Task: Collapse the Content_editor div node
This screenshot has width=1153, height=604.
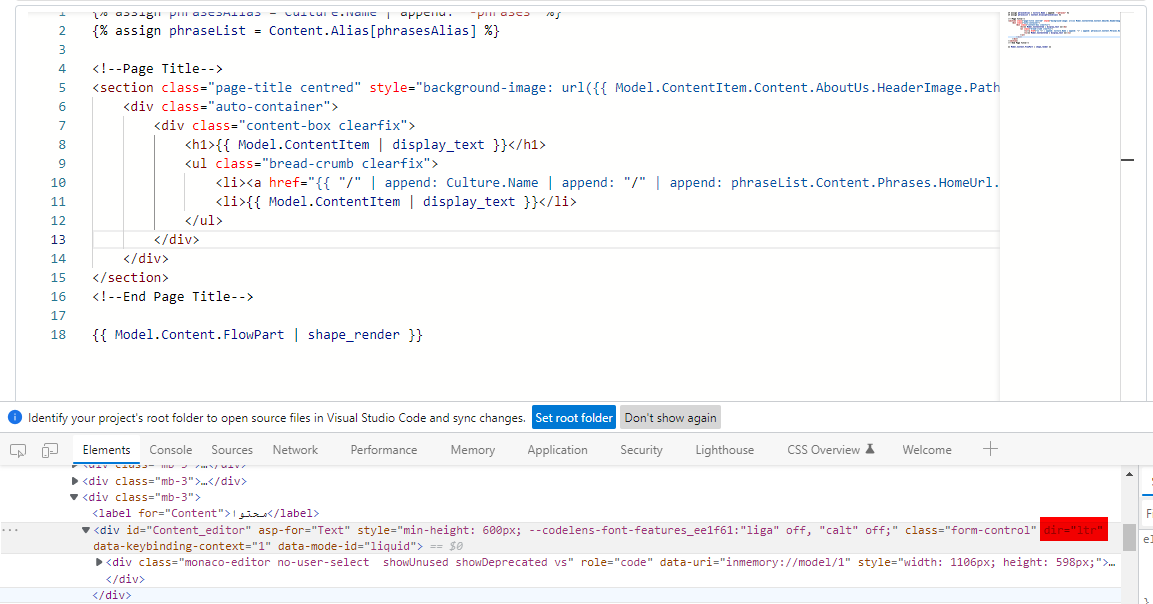Action: [85, 530]
